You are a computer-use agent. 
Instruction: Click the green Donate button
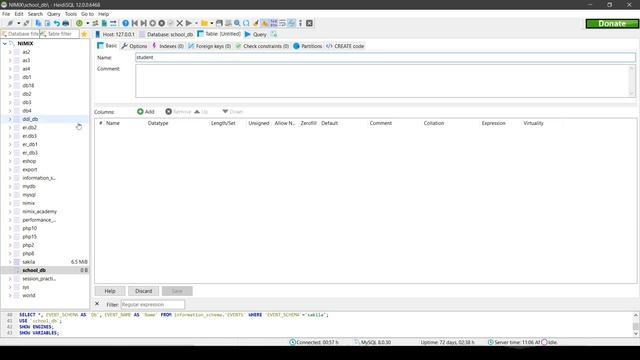[612, 24]
